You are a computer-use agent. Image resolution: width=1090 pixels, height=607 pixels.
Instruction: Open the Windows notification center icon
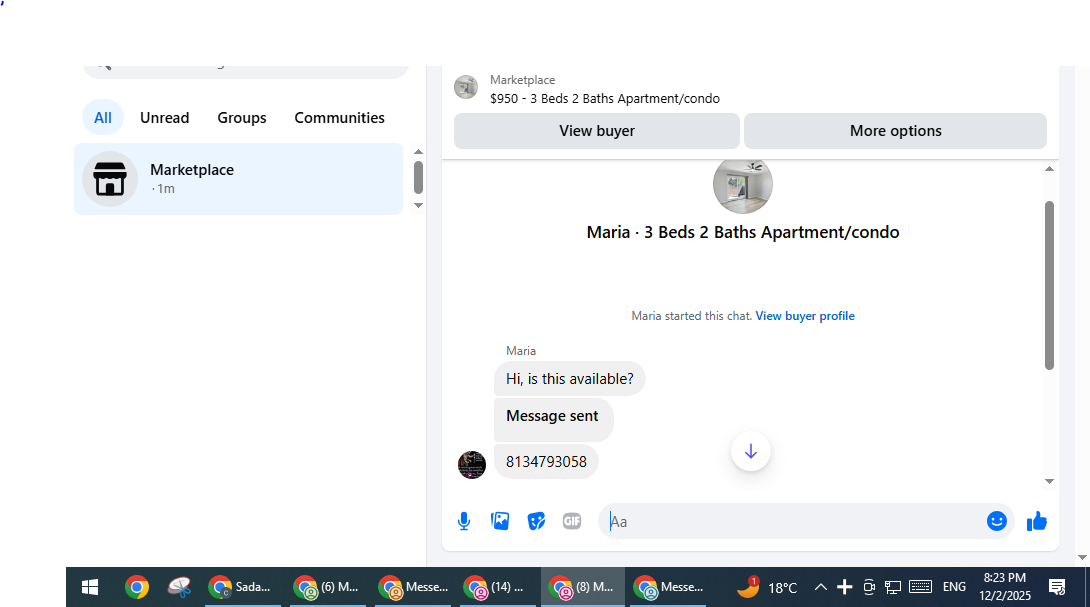point(1057,588)
